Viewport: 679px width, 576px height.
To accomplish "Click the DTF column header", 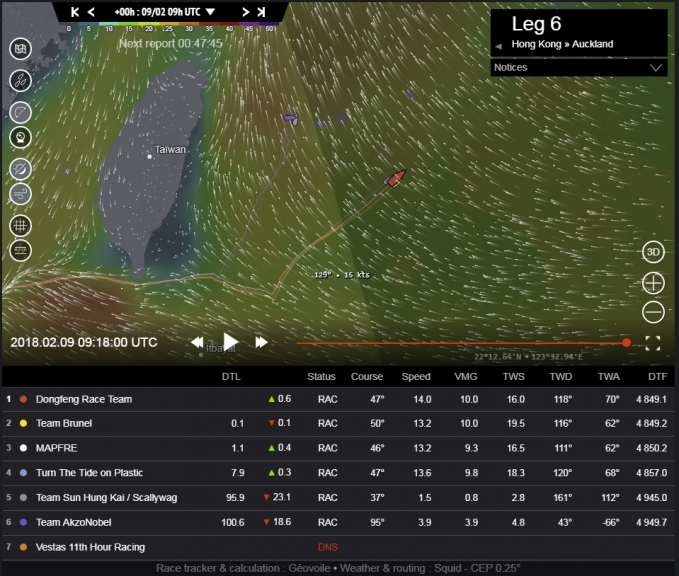I will click(x=657, y=377).
